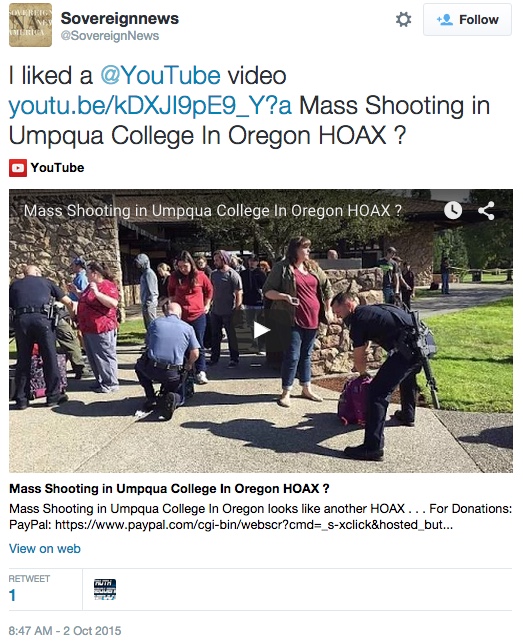The image size is (523, 643).
Task: Click the video share icon
Action: pos(486,211)
